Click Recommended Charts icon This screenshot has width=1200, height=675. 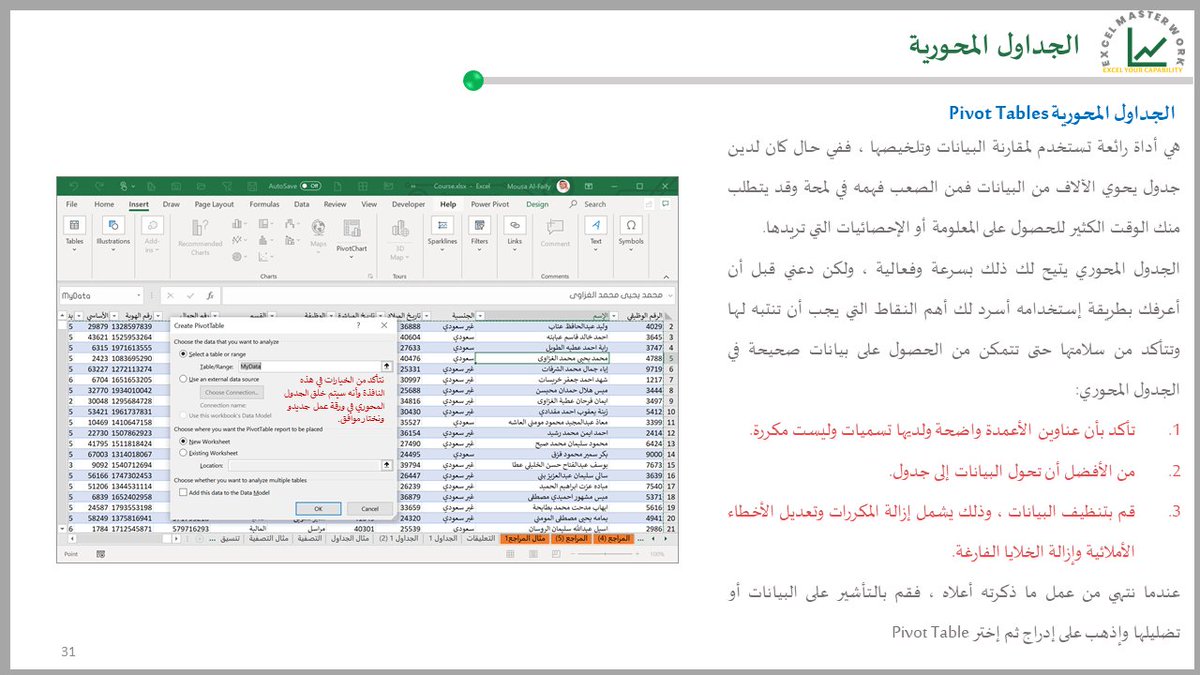tap(200, 236)
